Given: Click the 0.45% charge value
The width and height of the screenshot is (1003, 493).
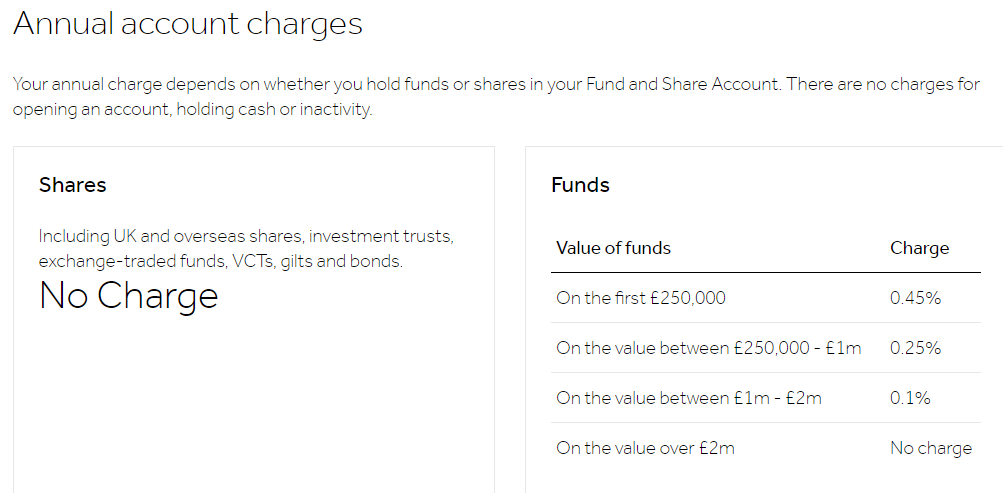Looking at the screenshot, I should coord(915,298).
